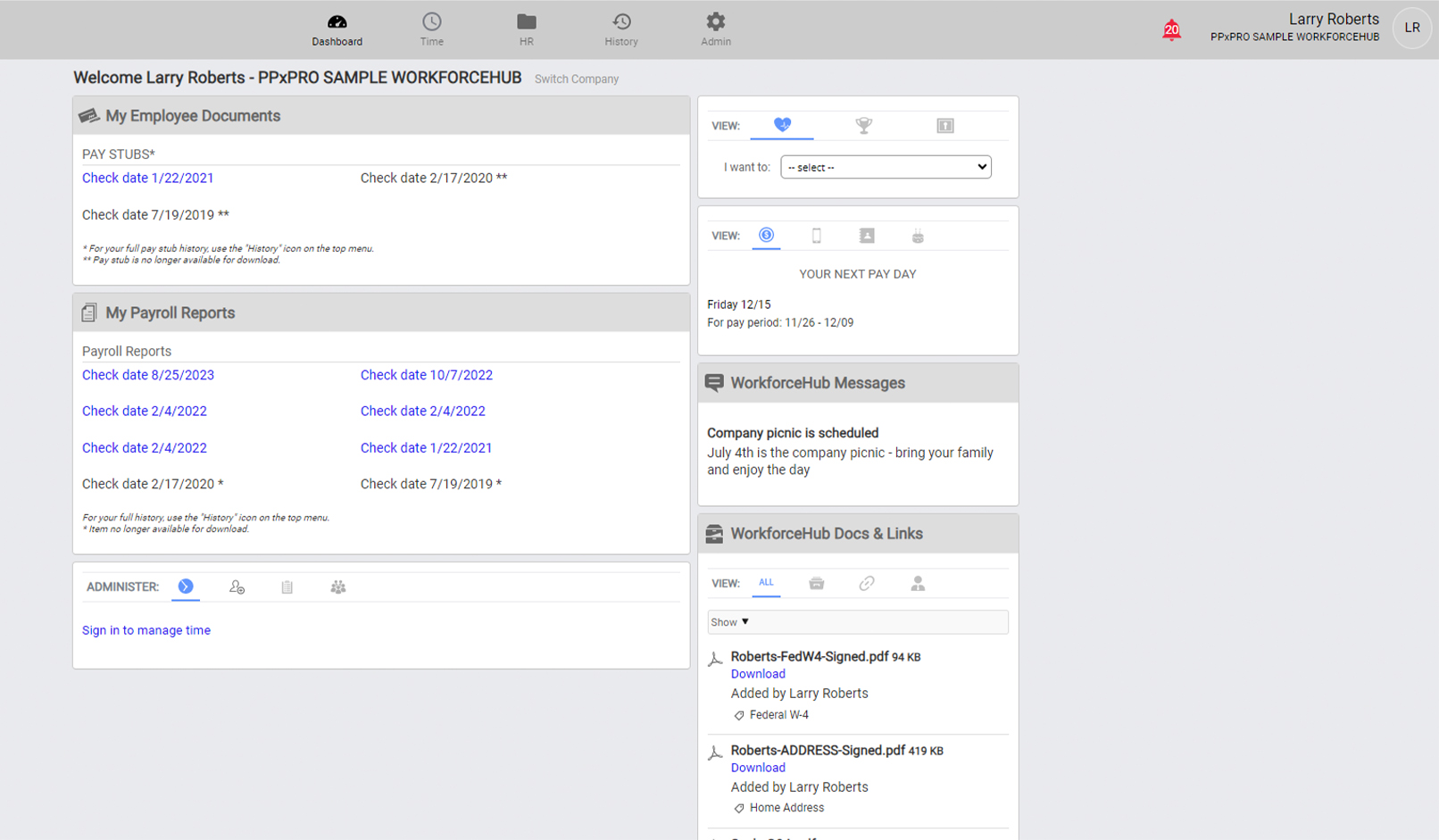Select the Administer group people icon
The height and width of the screenshot is (840, 1439).
pos(337,587)
